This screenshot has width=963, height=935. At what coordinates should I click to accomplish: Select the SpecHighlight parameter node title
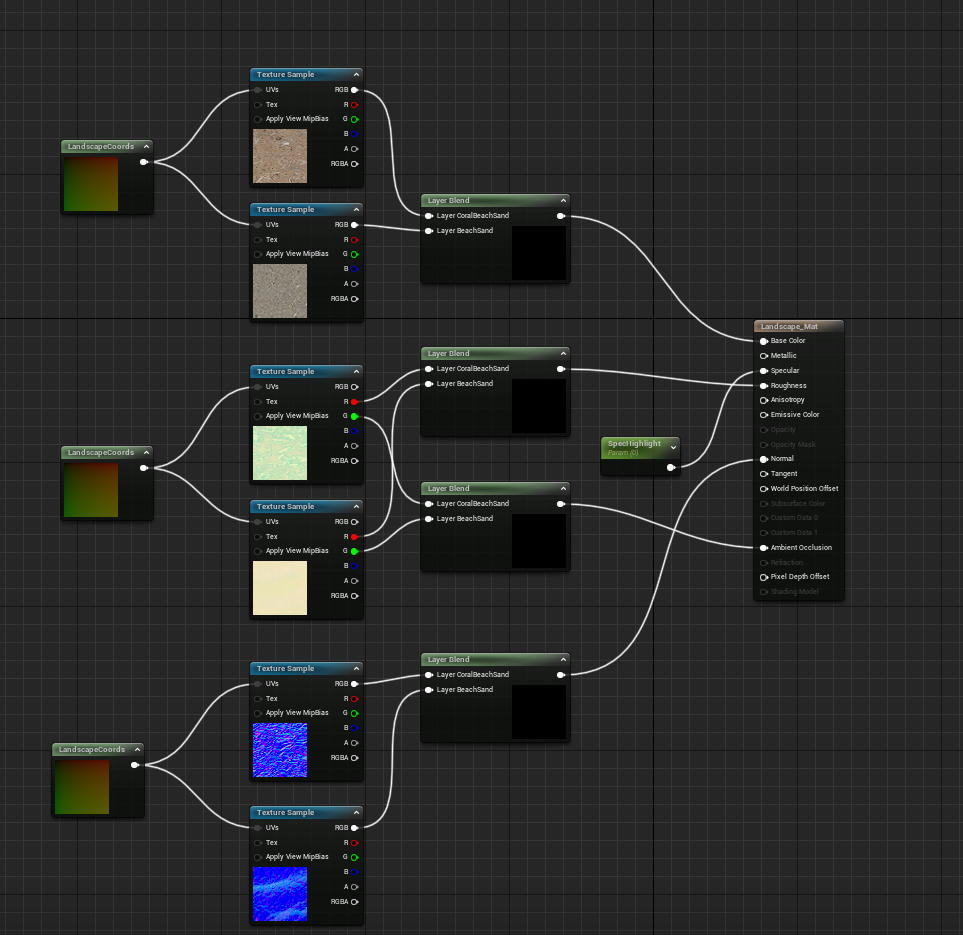tap(634, 444)
